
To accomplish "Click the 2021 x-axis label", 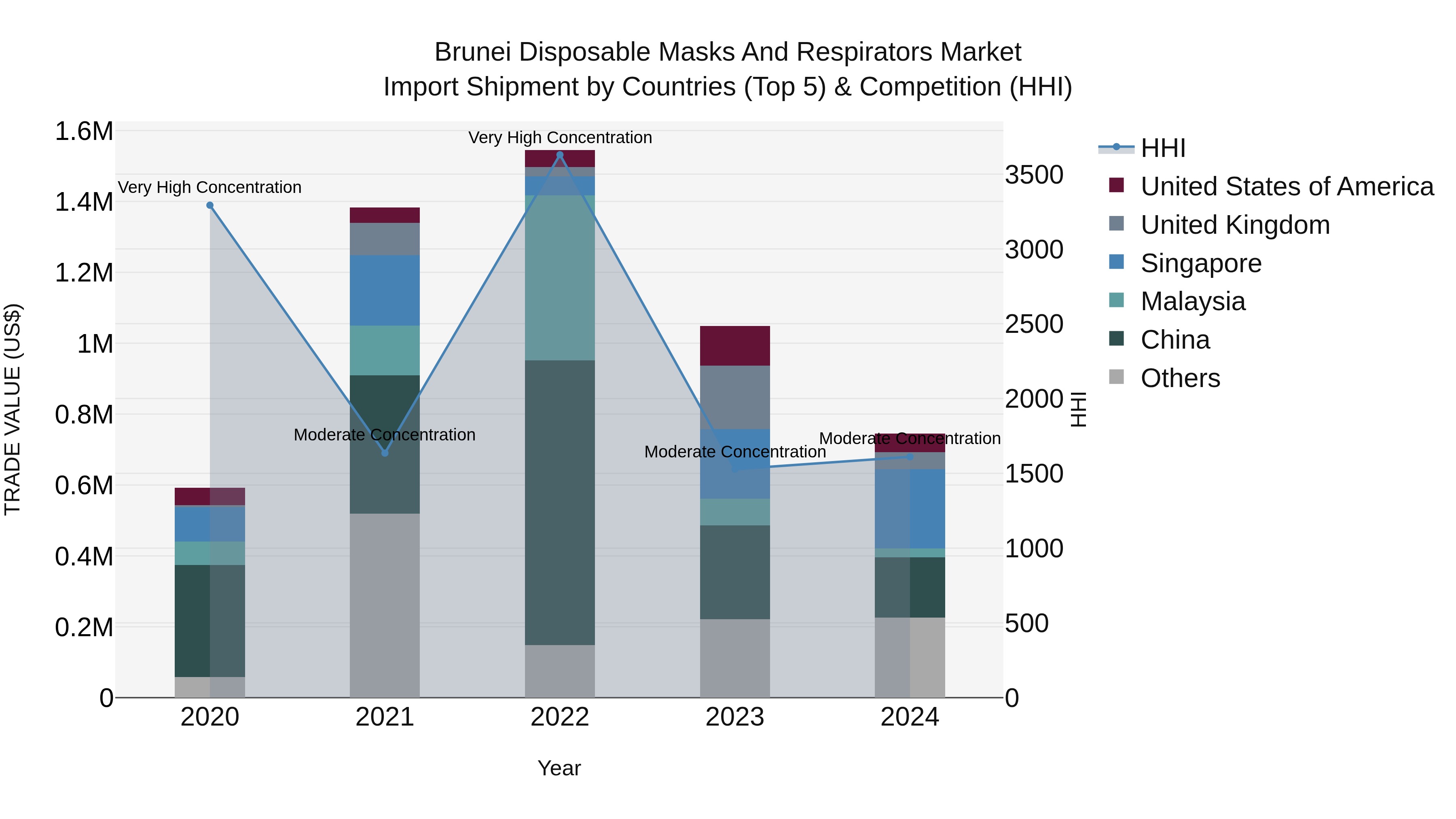I will click(385, 717).
